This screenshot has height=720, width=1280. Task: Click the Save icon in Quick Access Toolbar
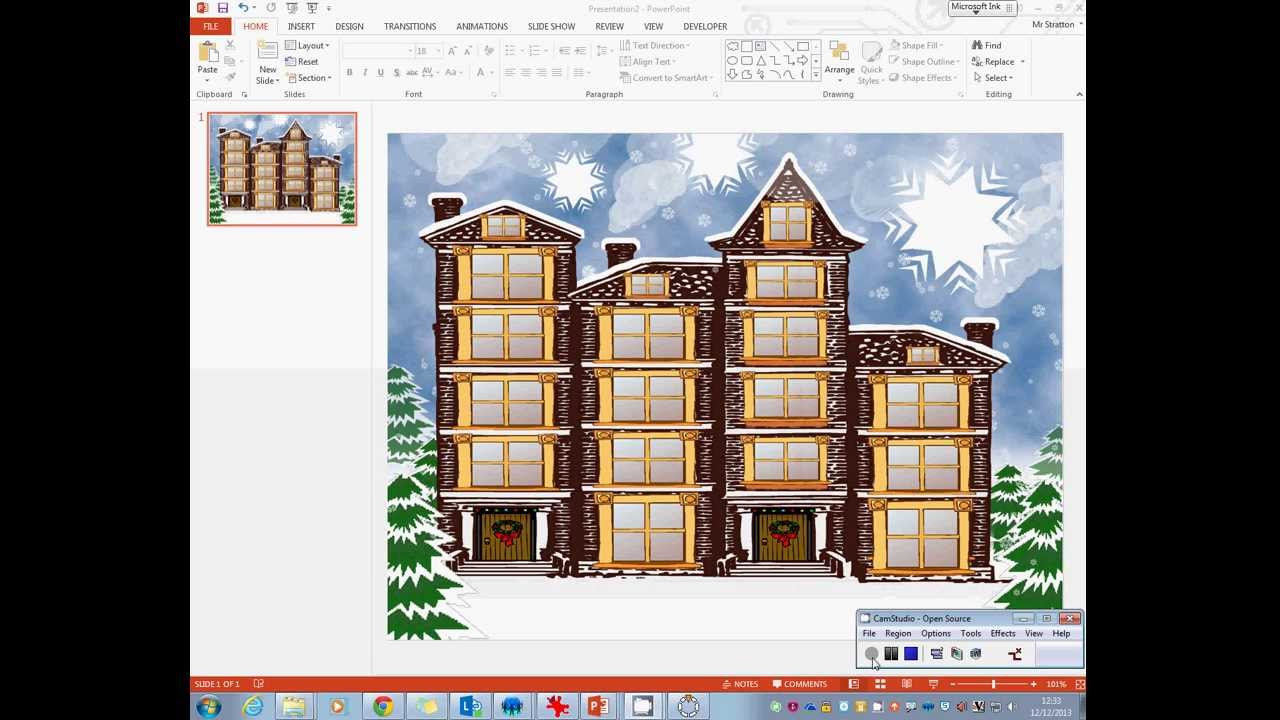222,8
